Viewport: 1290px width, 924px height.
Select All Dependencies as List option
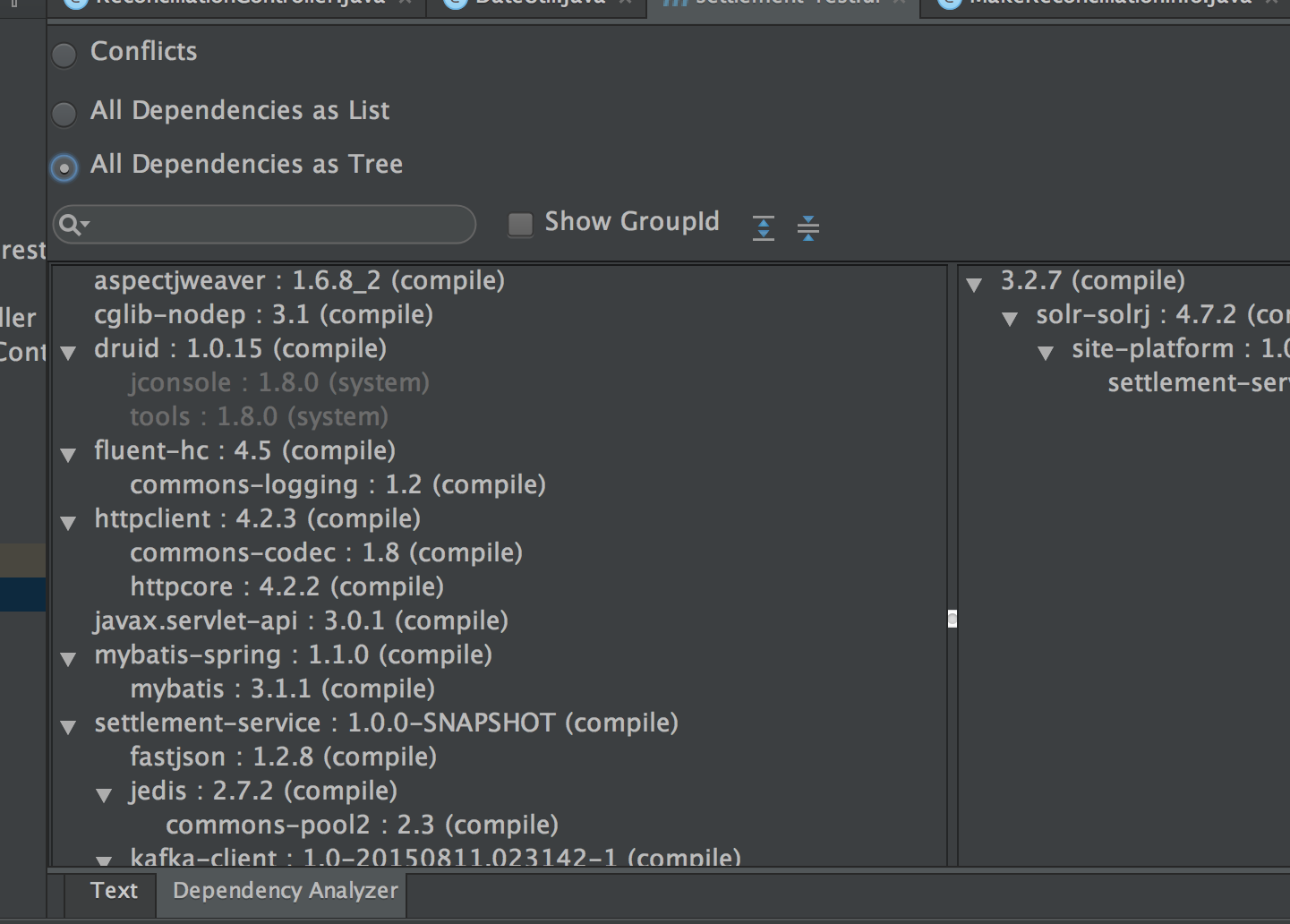coord(64,114)
